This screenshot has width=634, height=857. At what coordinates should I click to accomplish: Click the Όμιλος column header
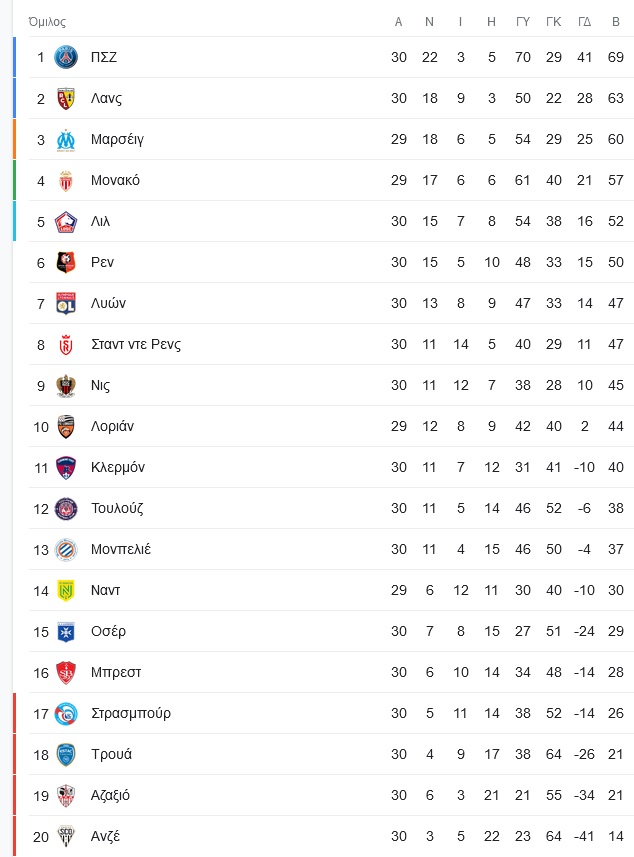[47, 22]
